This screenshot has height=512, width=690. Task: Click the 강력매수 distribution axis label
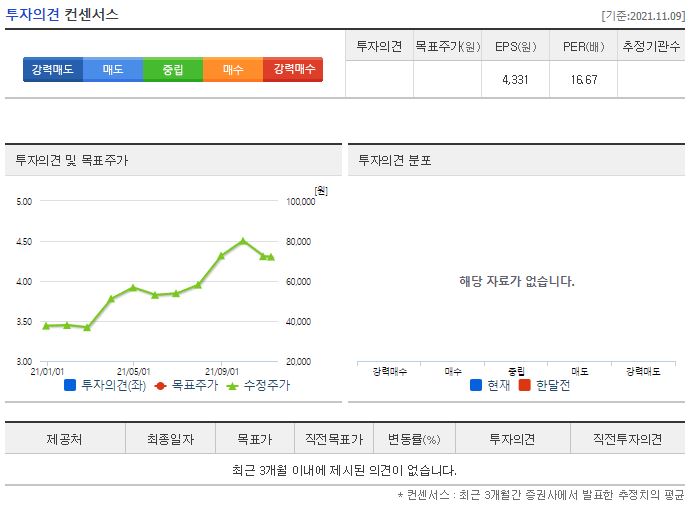(x=390, y=372)
